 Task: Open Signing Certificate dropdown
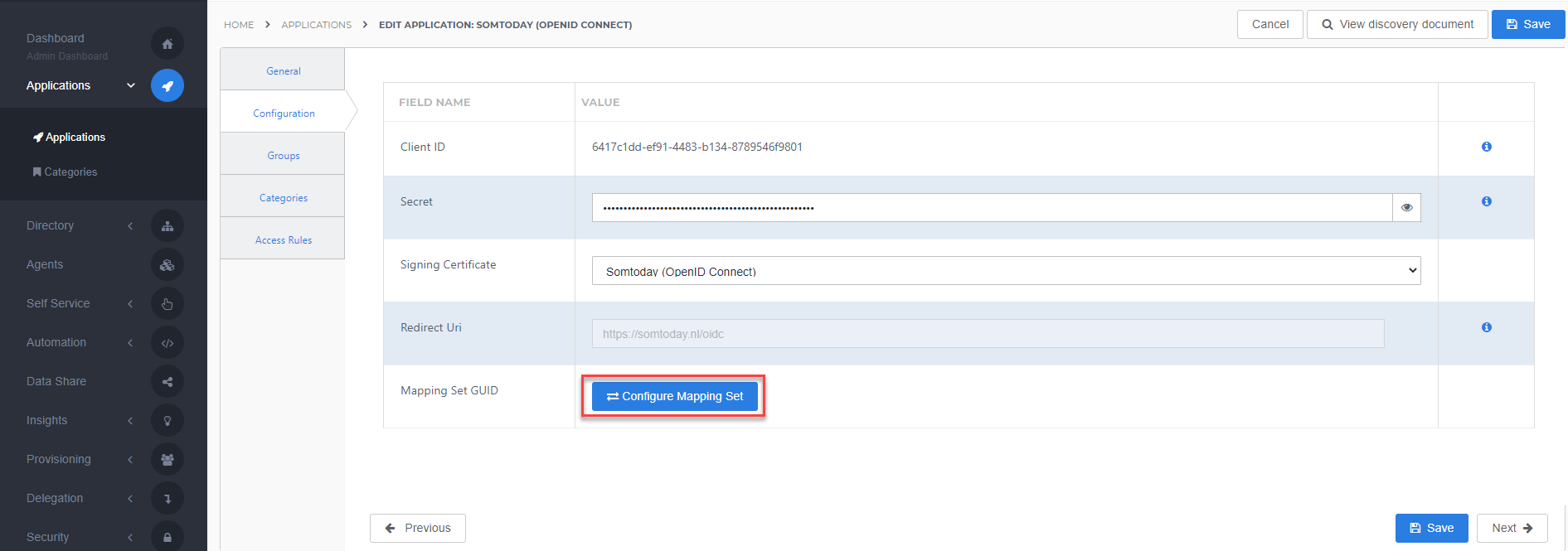(1006, 271)
